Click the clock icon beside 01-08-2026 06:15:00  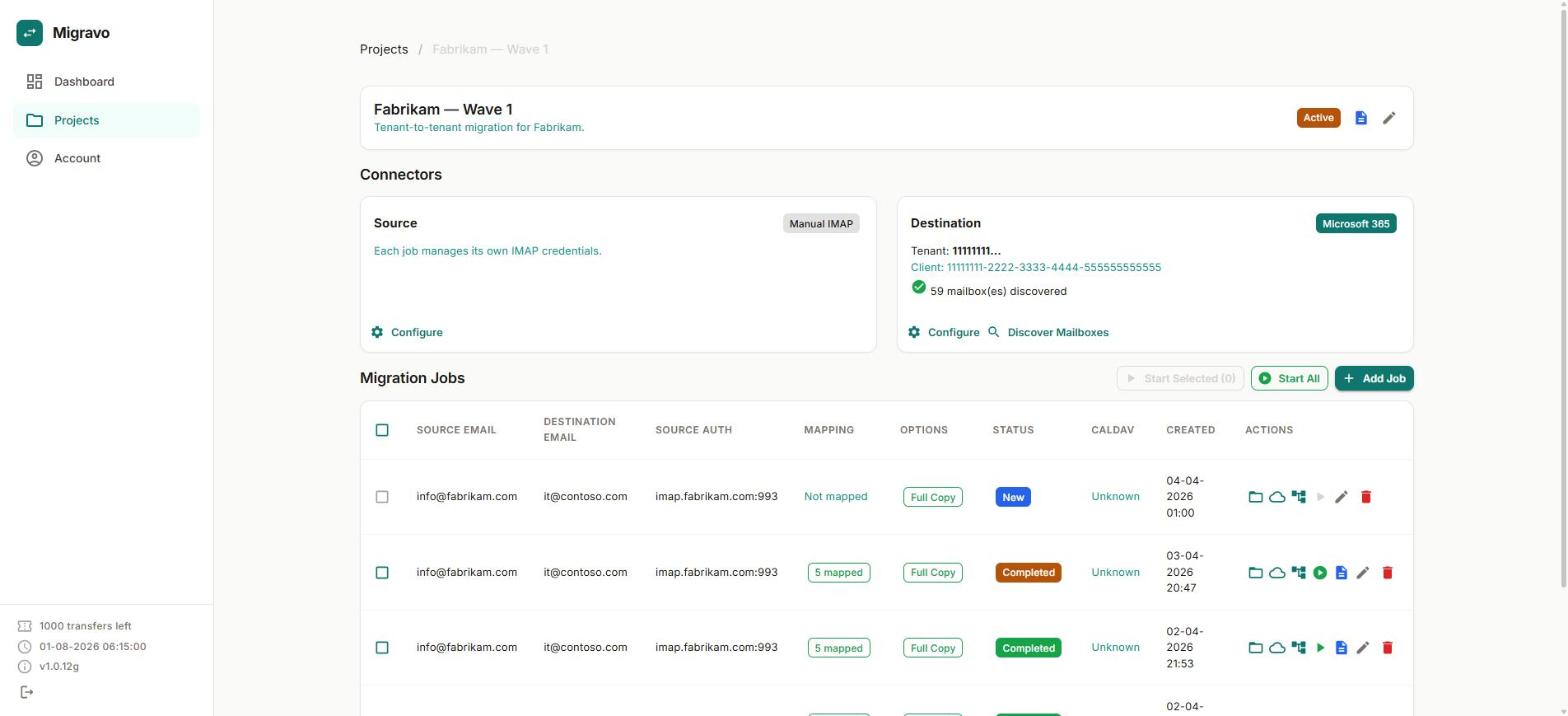(x=25, y=647)
